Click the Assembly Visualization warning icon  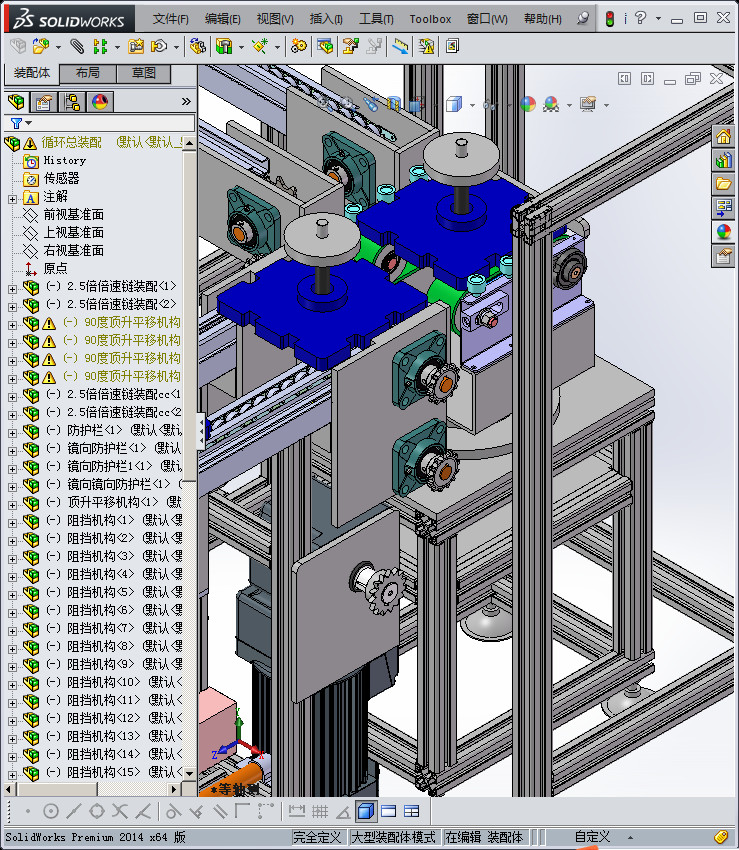tap(426, 47)
